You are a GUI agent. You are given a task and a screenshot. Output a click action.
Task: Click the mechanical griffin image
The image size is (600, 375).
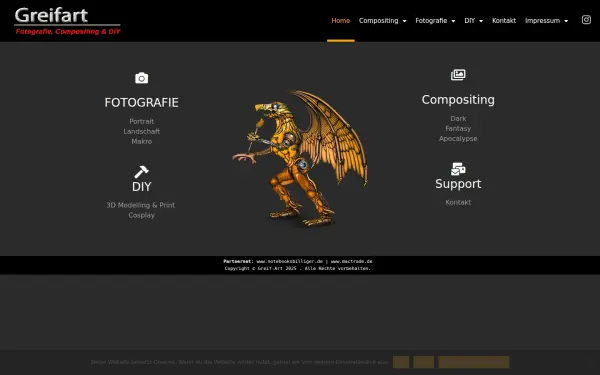(300, 158)
